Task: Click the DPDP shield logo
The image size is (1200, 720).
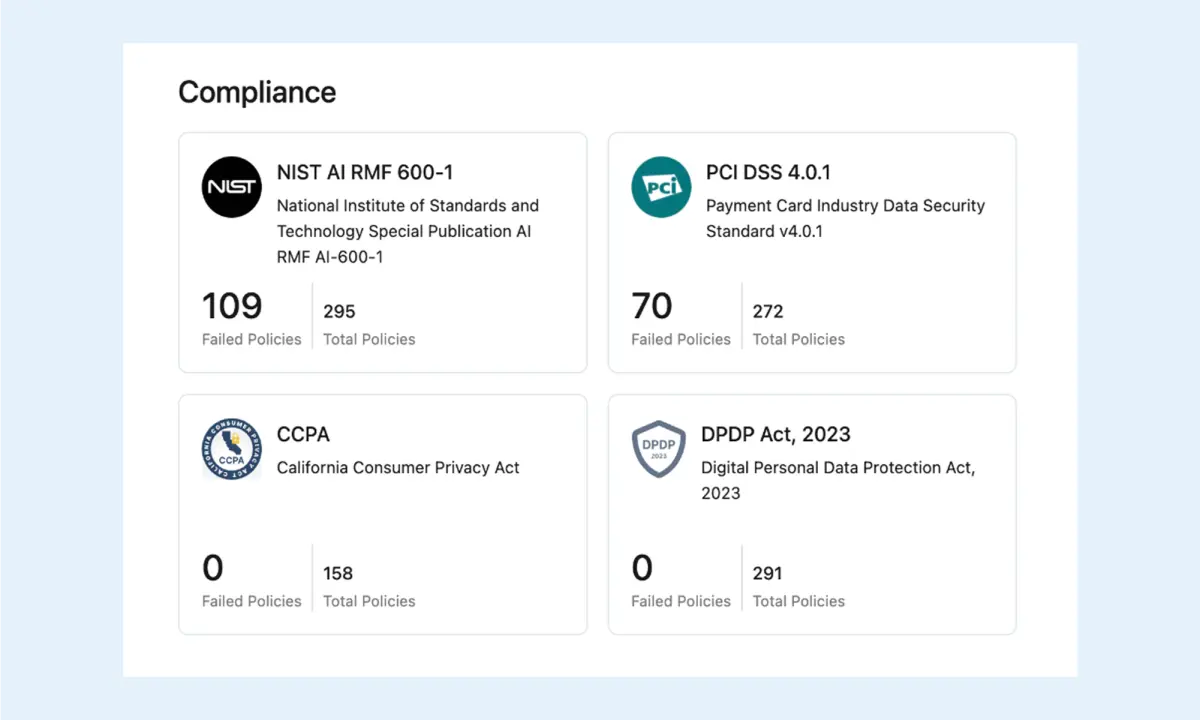Action: pyautogui.click(x=659, y=449)
